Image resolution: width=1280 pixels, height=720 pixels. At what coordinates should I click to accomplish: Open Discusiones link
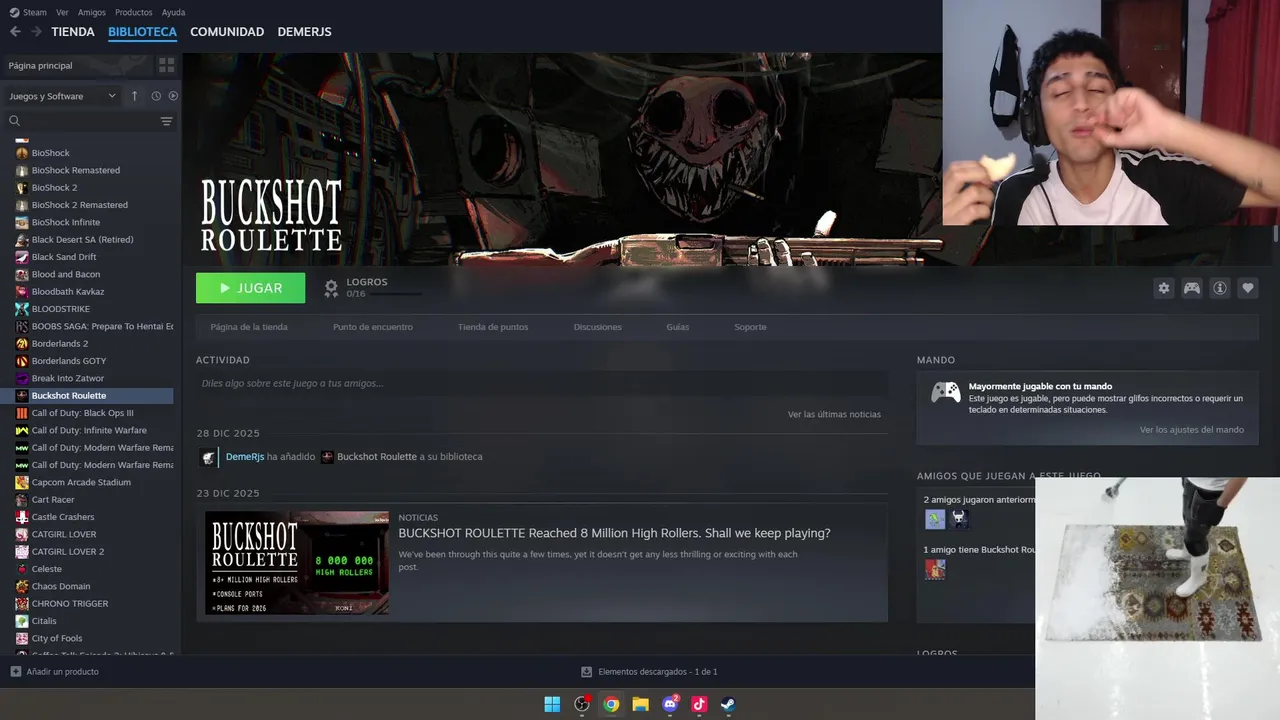point(598,327)
